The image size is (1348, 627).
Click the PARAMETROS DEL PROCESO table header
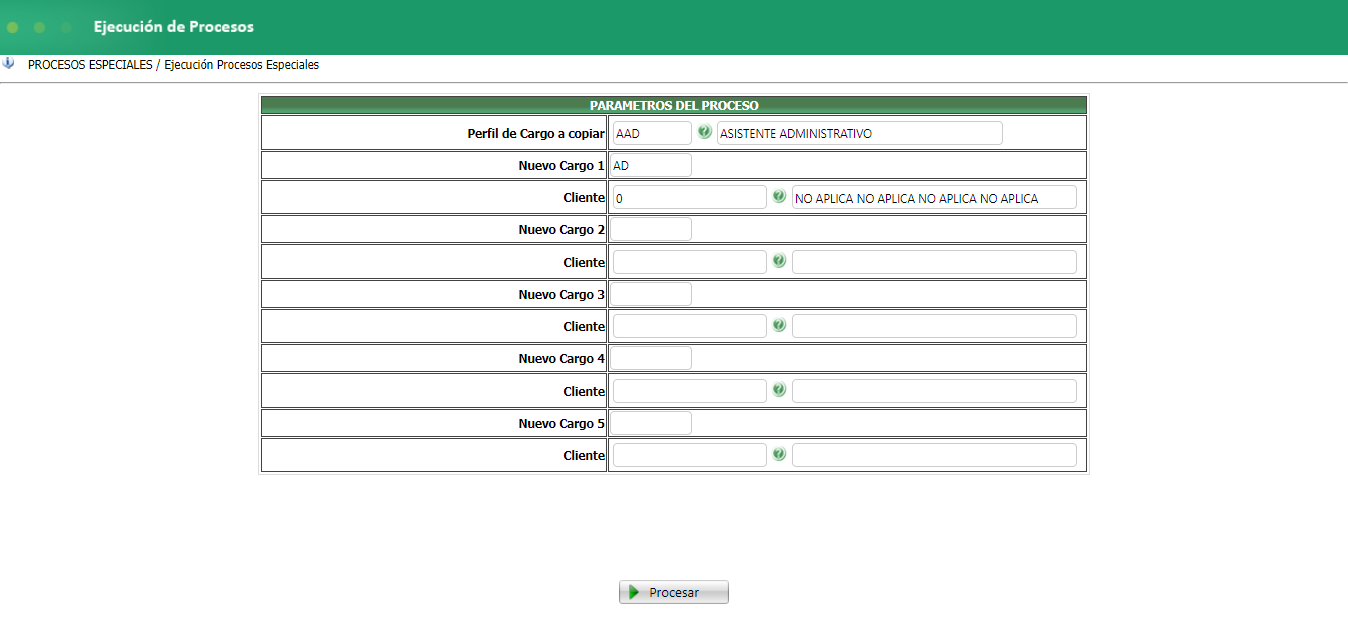674,105
